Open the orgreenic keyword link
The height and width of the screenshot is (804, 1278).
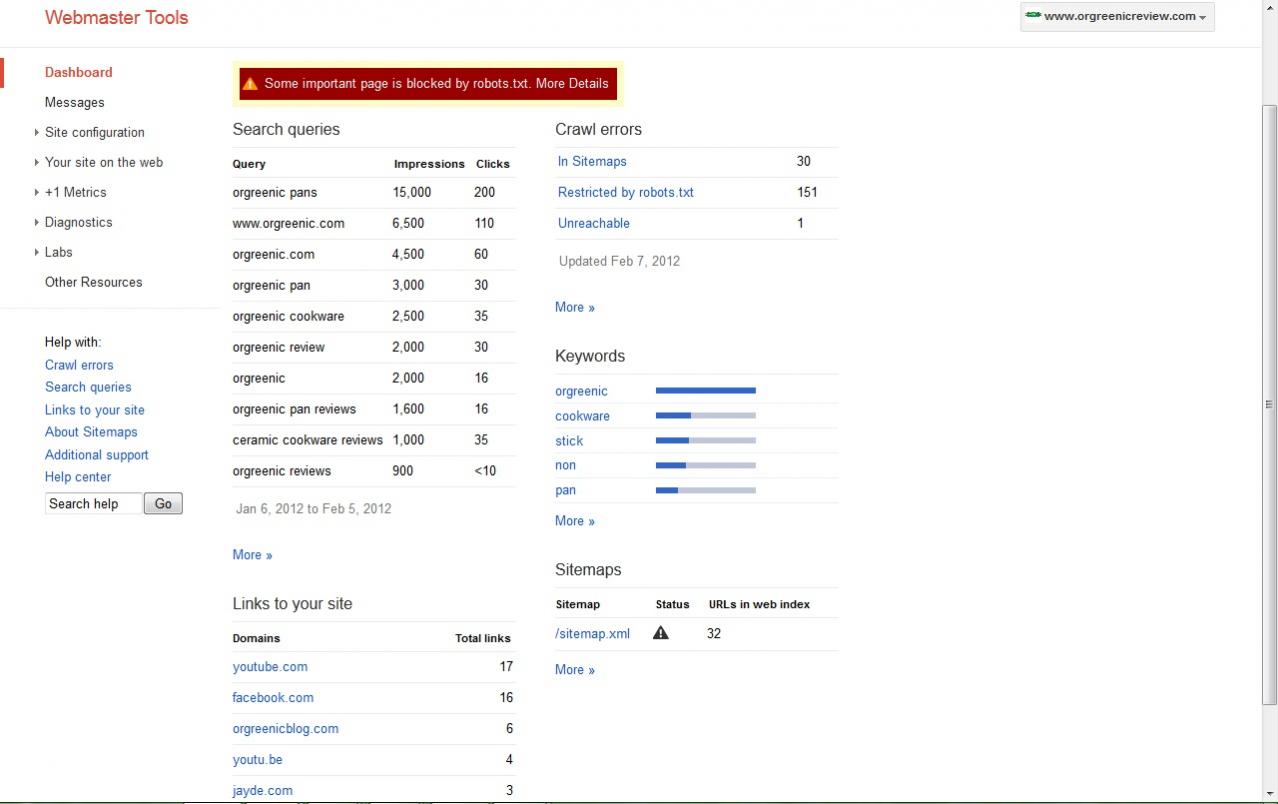tap(581, 391)
